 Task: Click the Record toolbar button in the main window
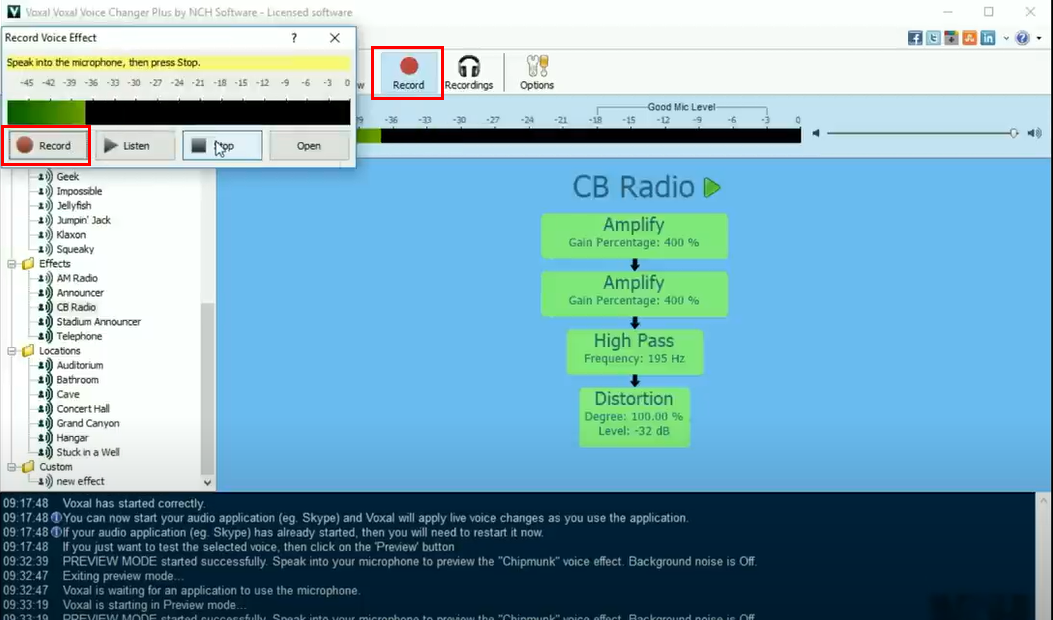[408, 73]
